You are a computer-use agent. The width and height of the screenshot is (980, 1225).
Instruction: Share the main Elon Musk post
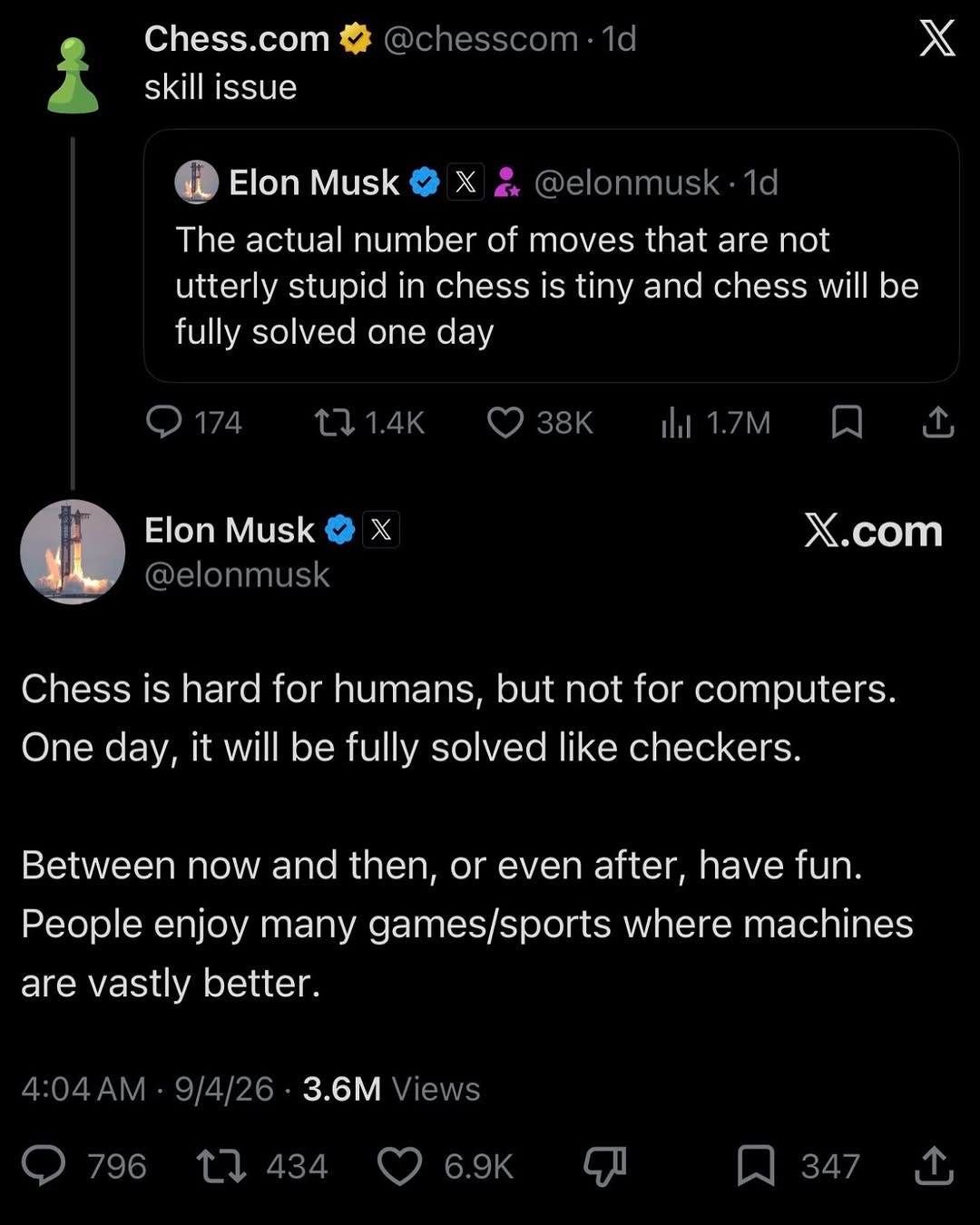pyautogui.click(x=934, y=1166)
